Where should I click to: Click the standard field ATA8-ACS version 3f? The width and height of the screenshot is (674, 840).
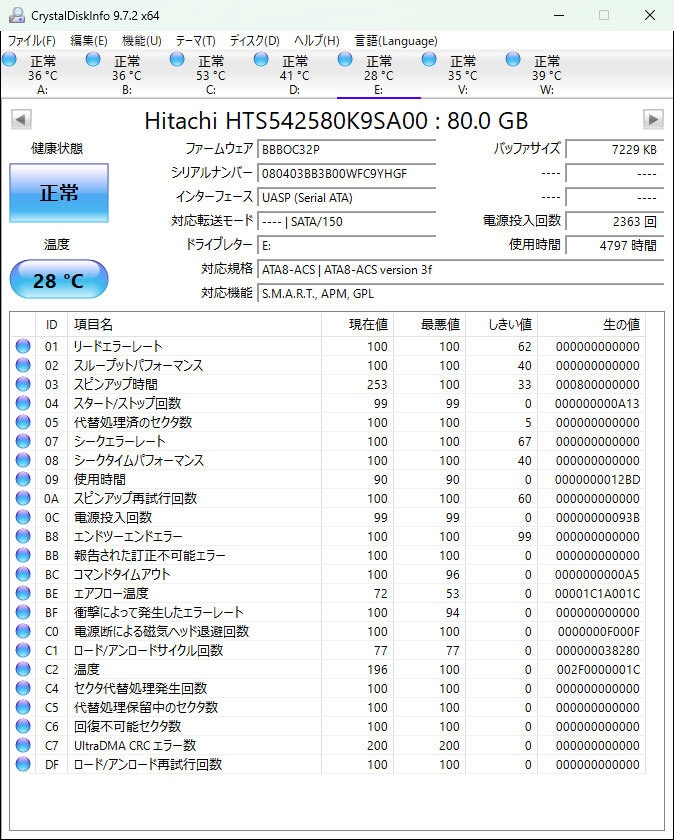460,269
